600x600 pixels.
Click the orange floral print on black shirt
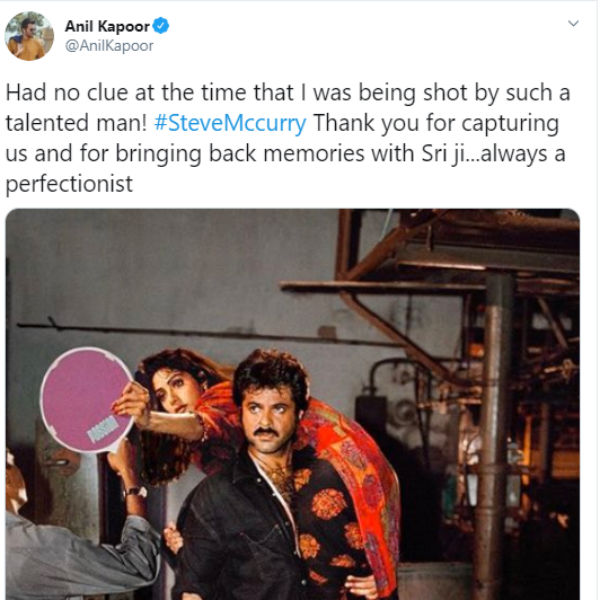coord(328,504)
